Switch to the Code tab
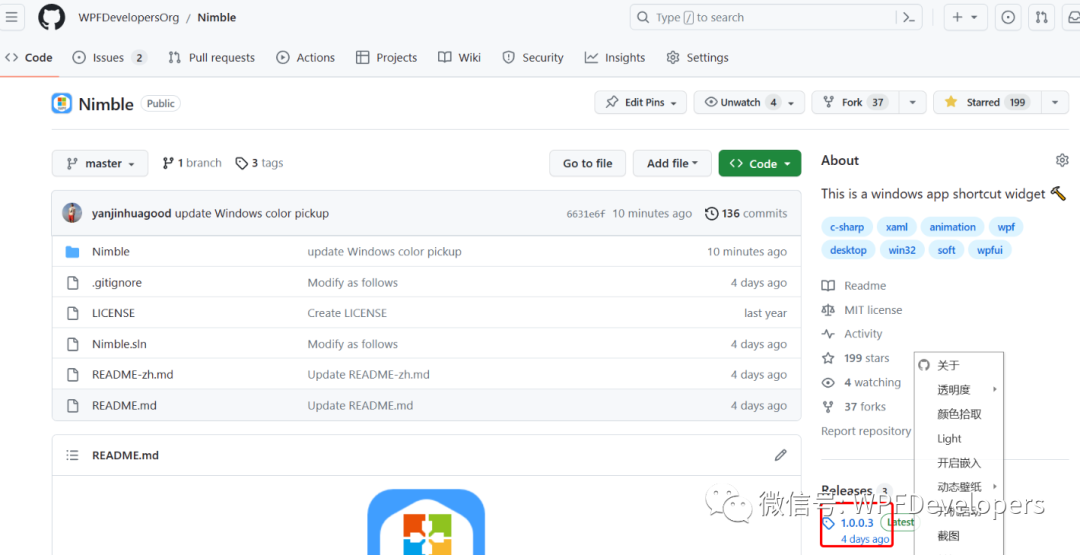Screen dimensions: 1080x555 (29, 58)
